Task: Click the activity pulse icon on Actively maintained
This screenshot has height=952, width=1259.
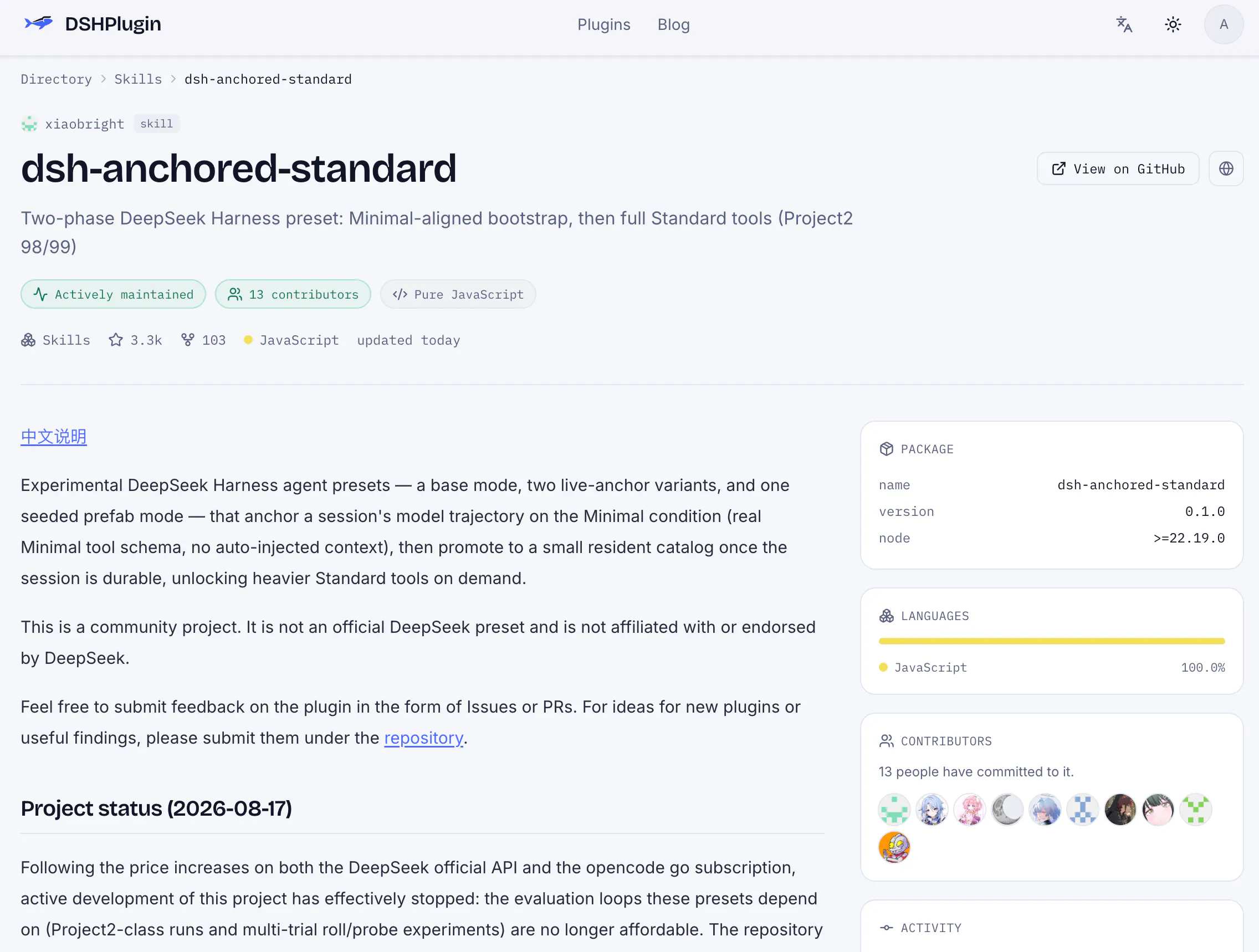Action: coord(40,294)
